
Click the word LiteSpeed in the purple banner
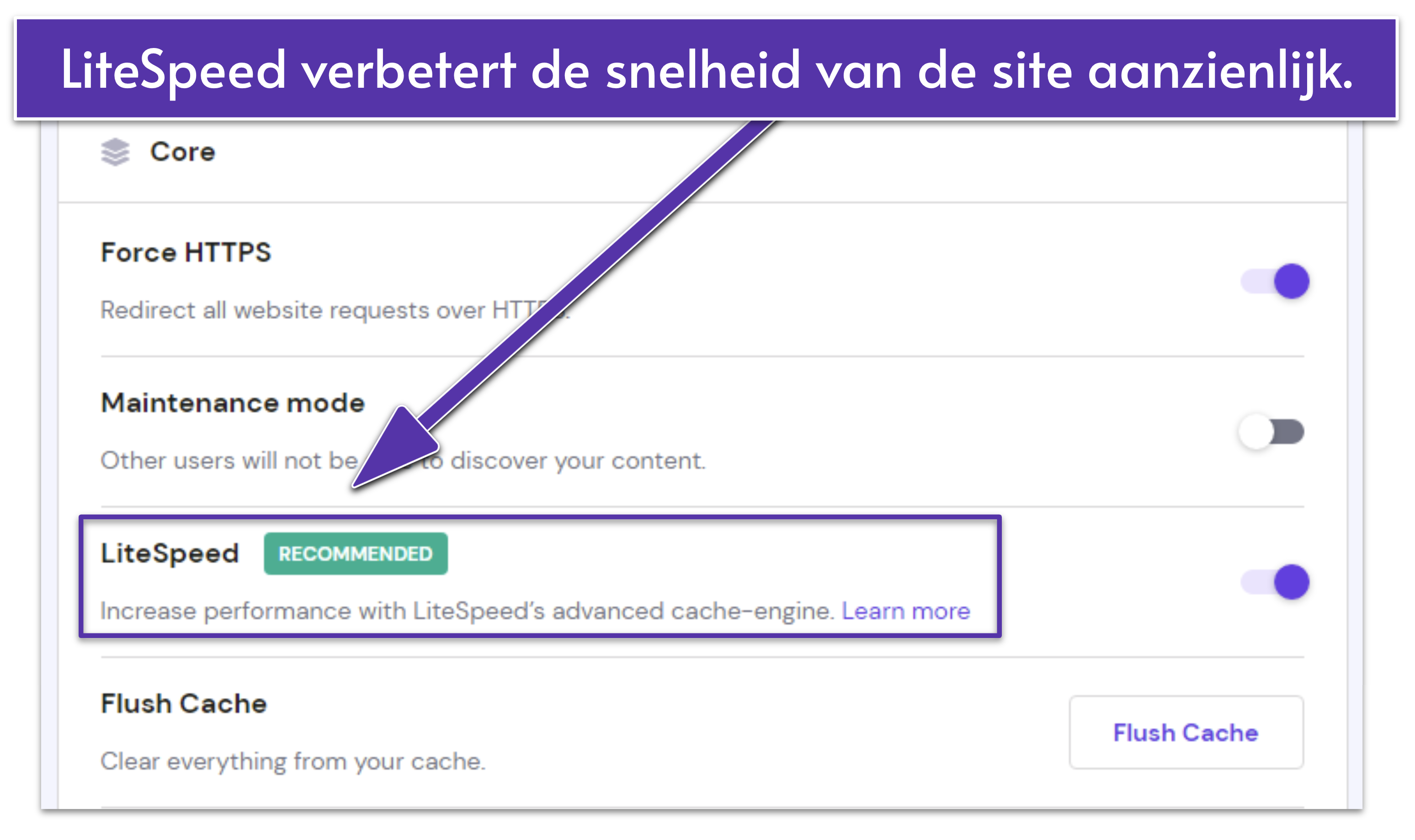pos(173,70)
